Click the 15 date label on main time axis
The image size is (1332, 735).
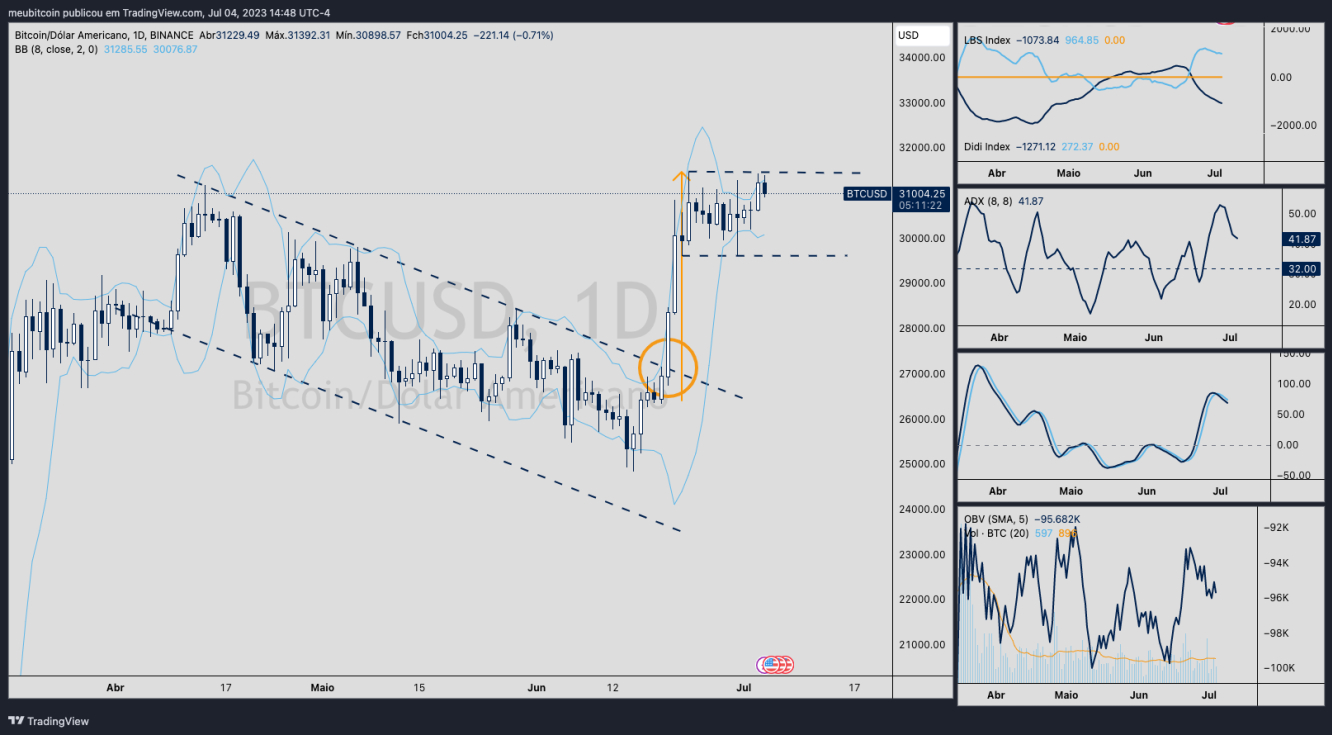point(420,688)
